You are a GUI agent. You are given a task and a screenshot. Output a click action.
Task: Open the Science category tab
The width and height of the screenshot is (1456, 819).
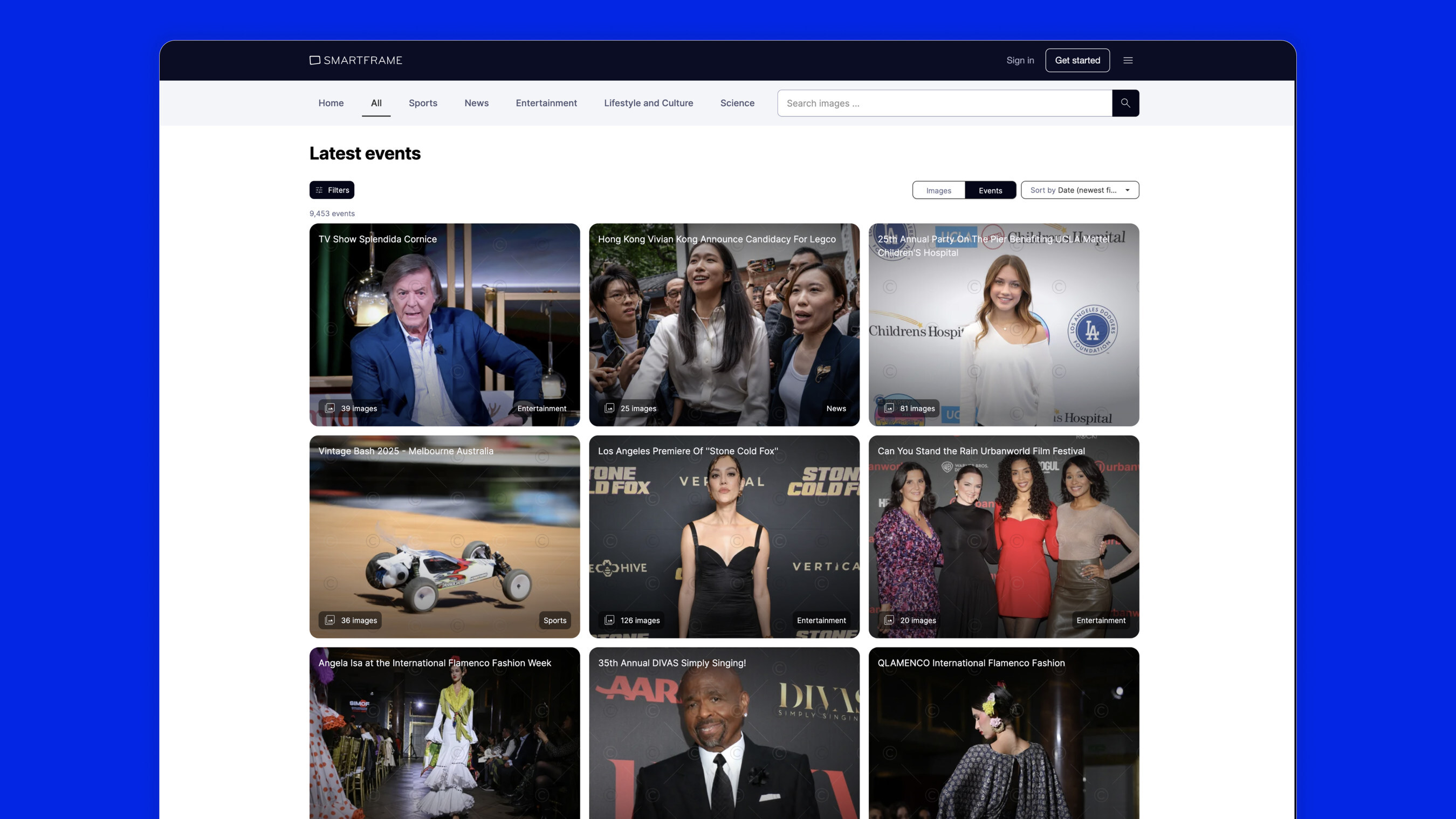click(x=737, y=103)
